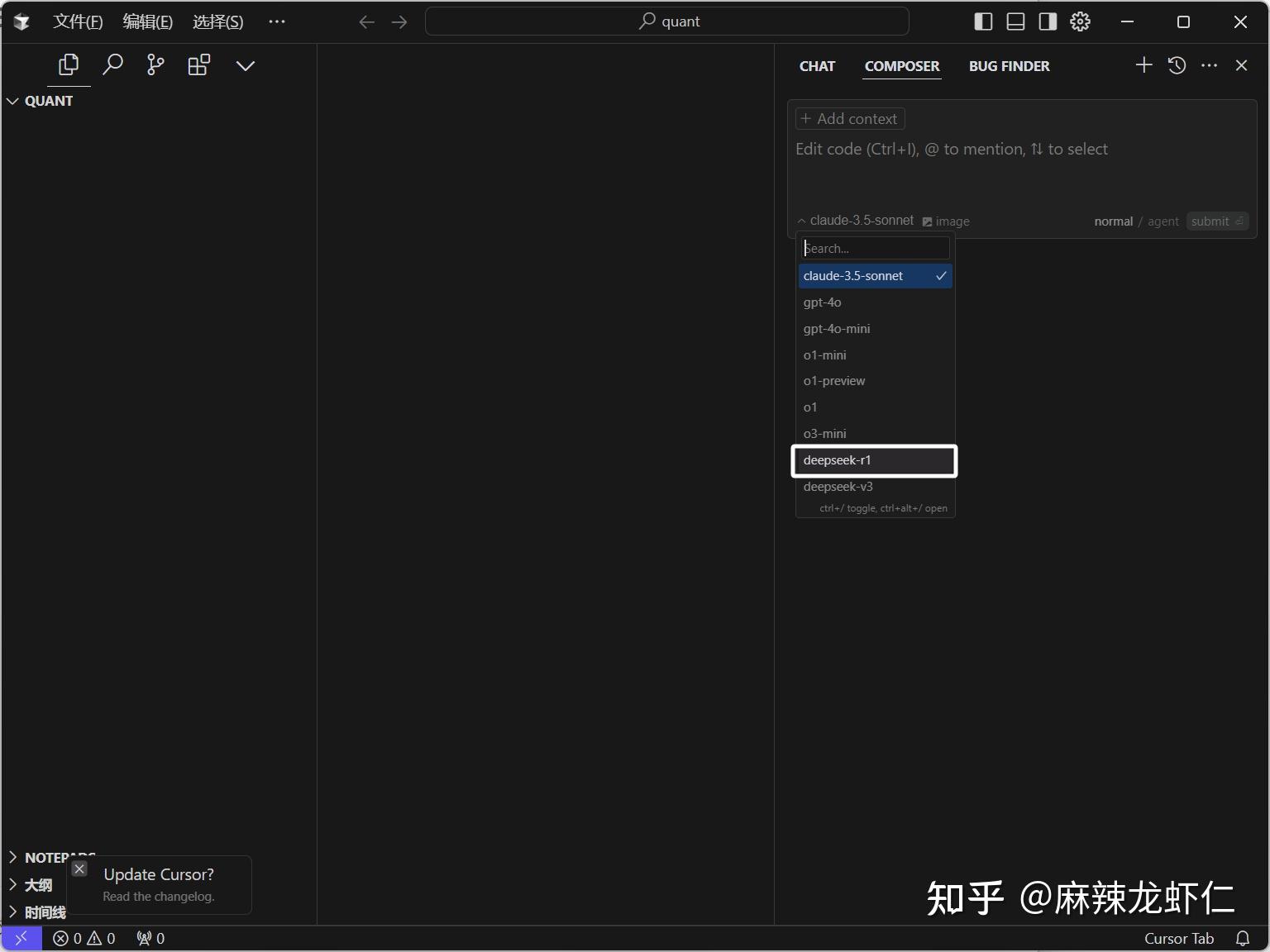Click the Add context button
The height and width of the screenshot is (952, 1270).
pyautogui.click(x=849, y=118)
